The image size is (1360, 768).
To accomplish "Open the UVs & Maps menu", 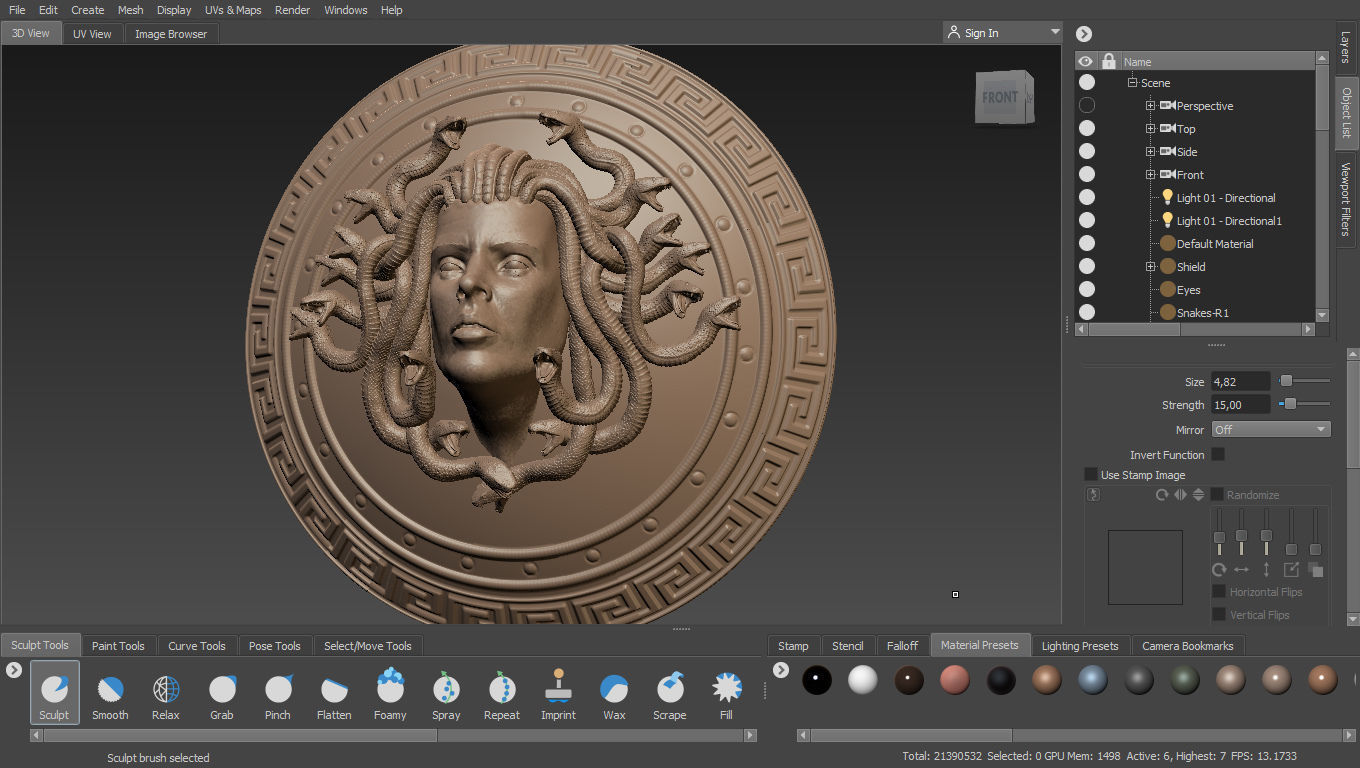I will pyautogui.click(x=233, y=10).
